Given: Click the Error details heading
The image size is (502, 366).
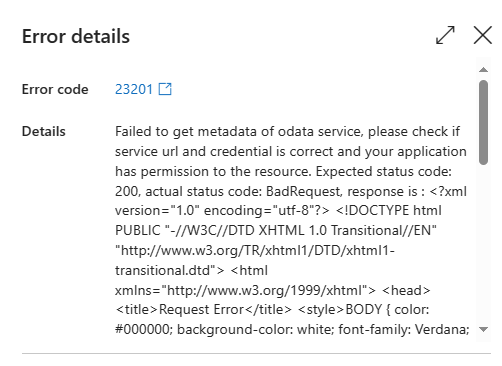Looking at the screenshot, I should [76, 36].
